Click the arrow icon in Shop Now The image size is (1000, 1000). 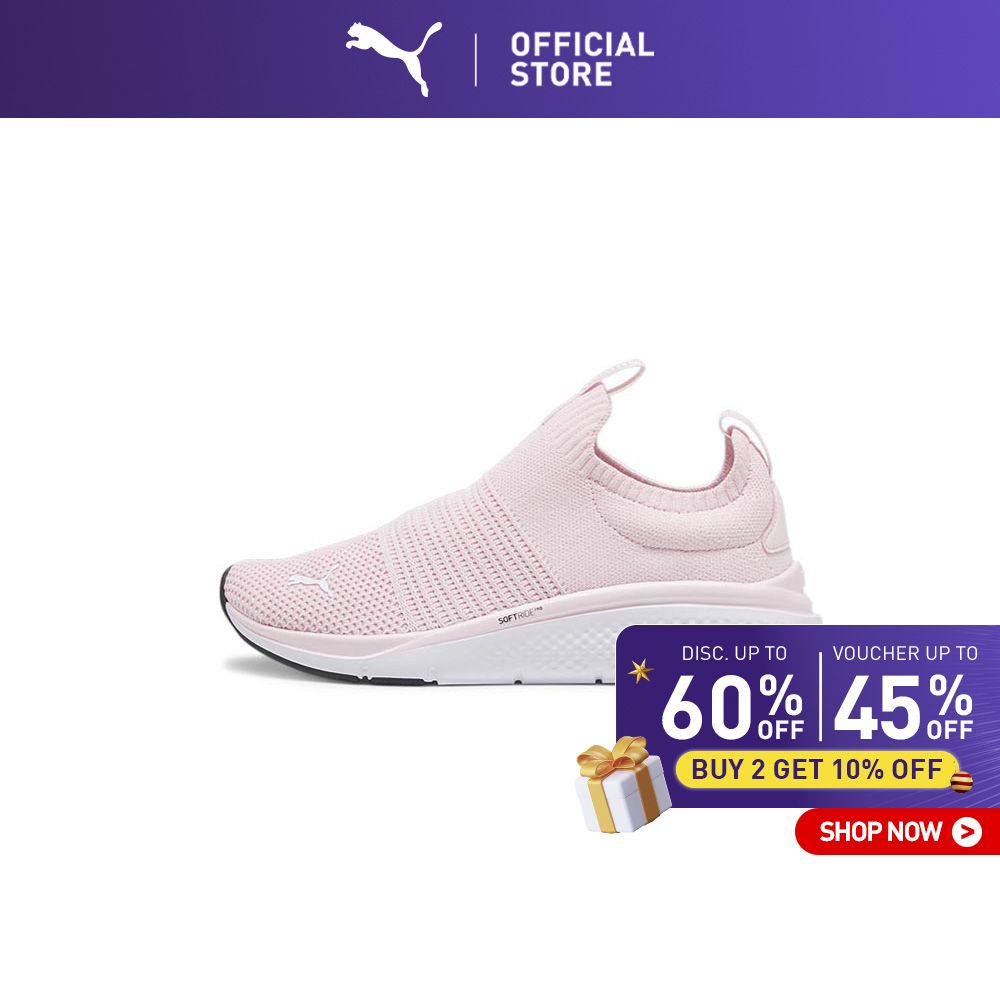(x=966, y=832)
